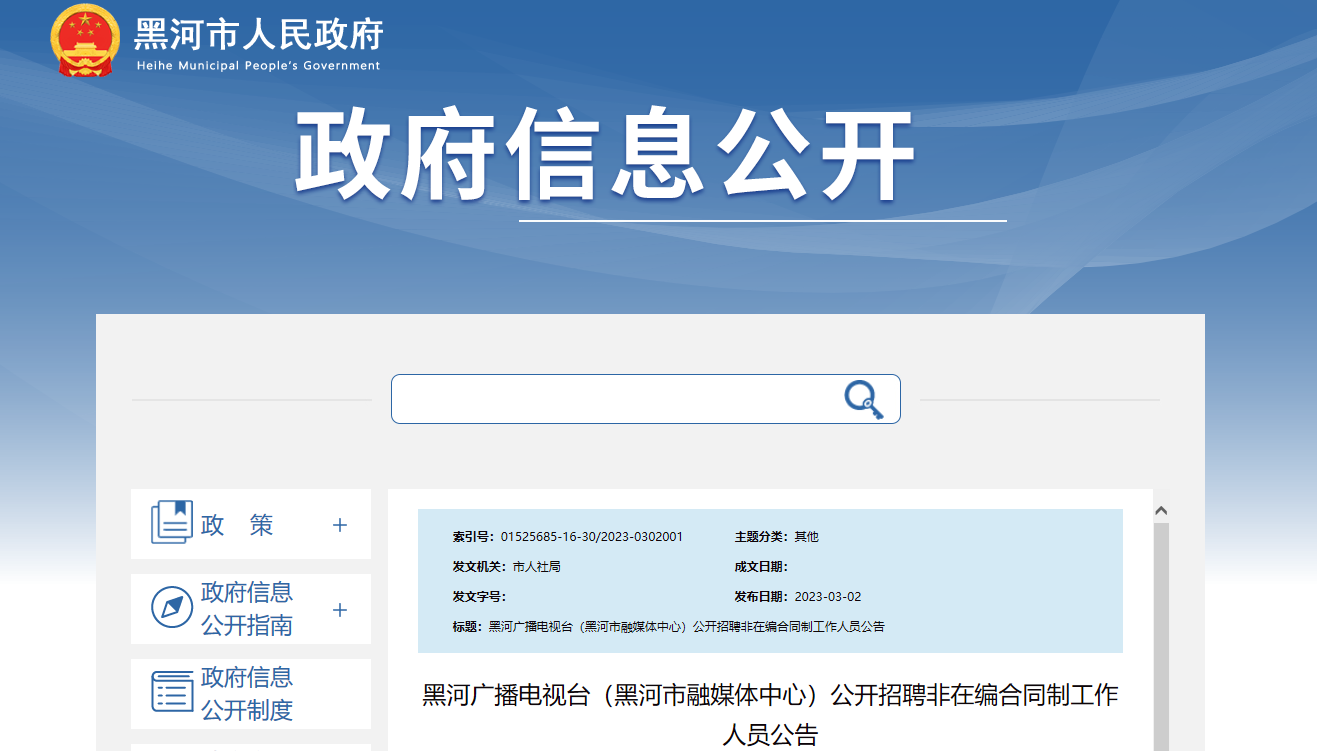Go to 黑河市人民政府 site title

point(258,35)
